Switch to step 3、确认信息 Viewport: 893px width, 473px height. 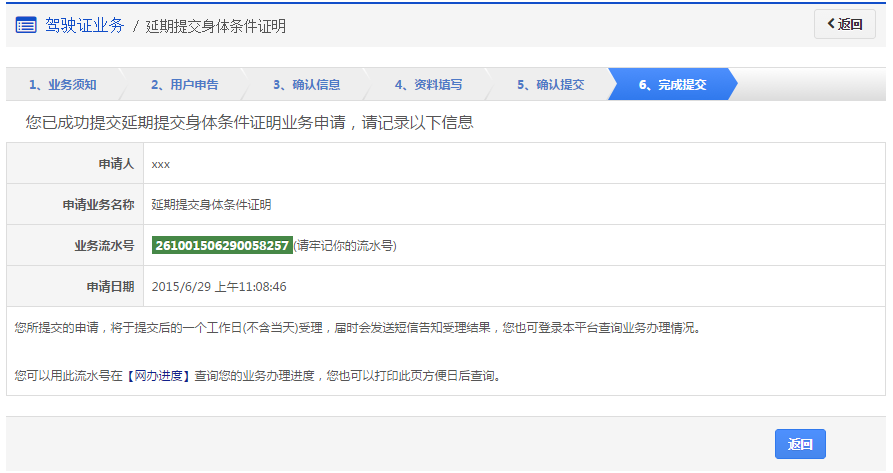pos(306,85)
